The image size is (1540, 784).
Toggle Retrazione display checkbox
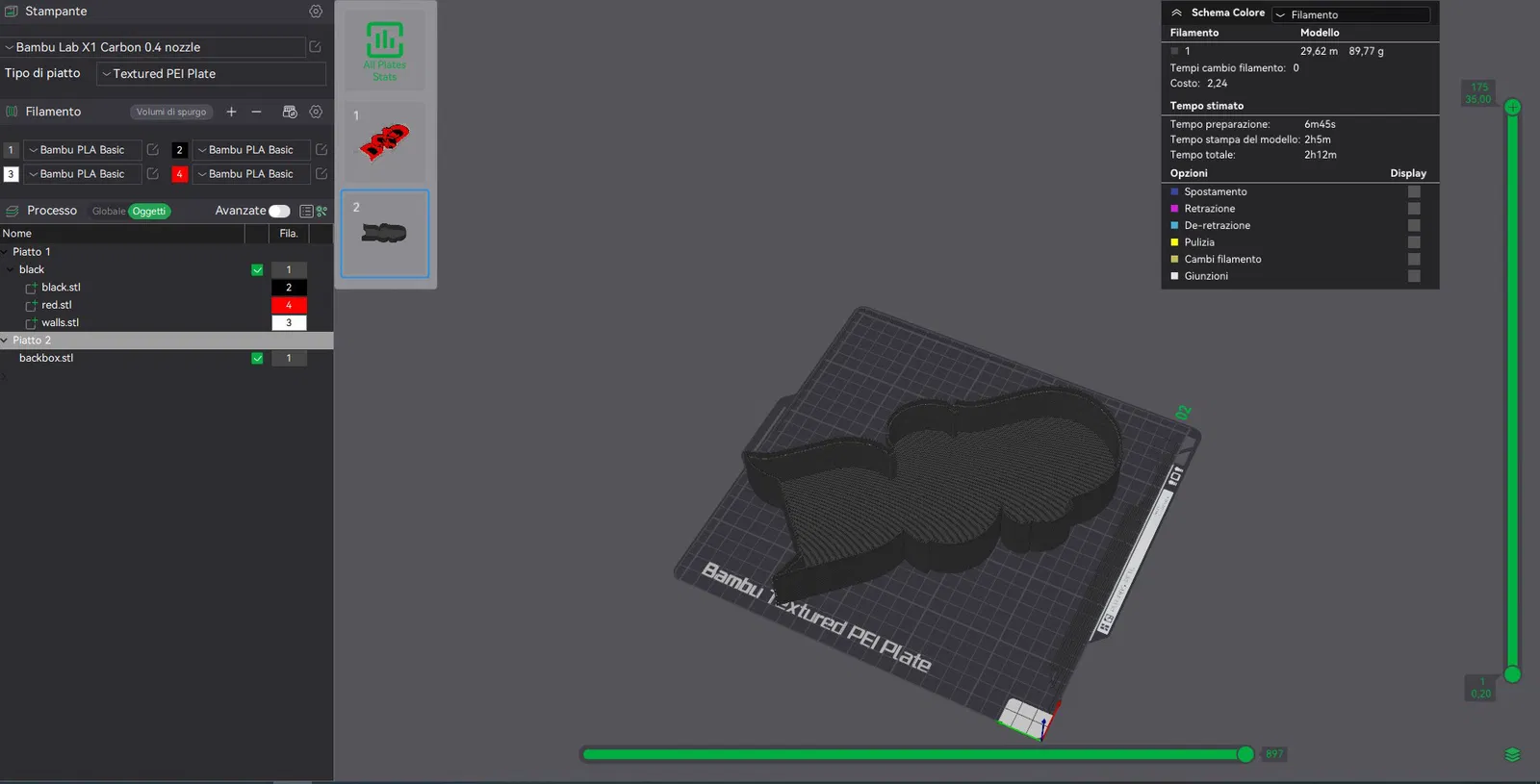click(1414, 209)
